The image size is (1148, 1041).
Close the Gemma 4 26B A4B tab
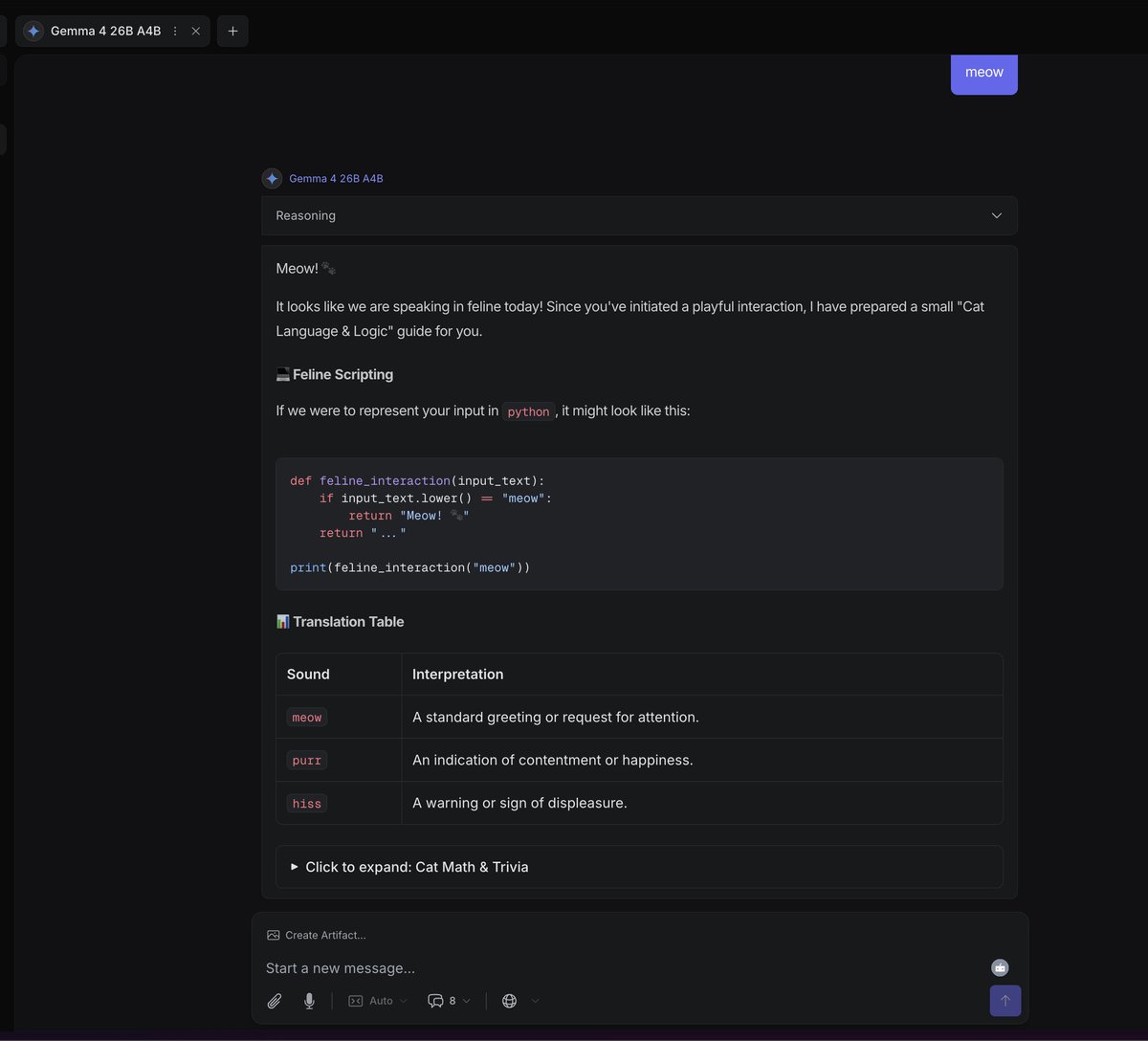195,31
